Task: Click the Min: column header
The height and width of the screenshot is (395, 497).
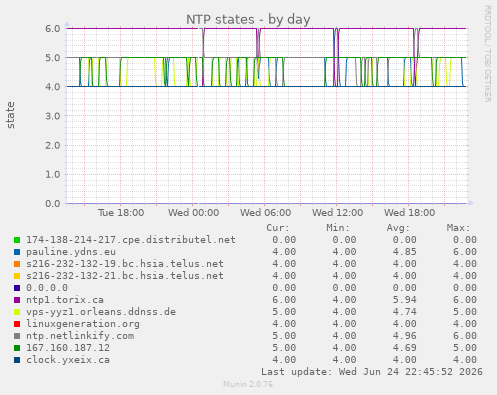Action: [x=338, y=228]
